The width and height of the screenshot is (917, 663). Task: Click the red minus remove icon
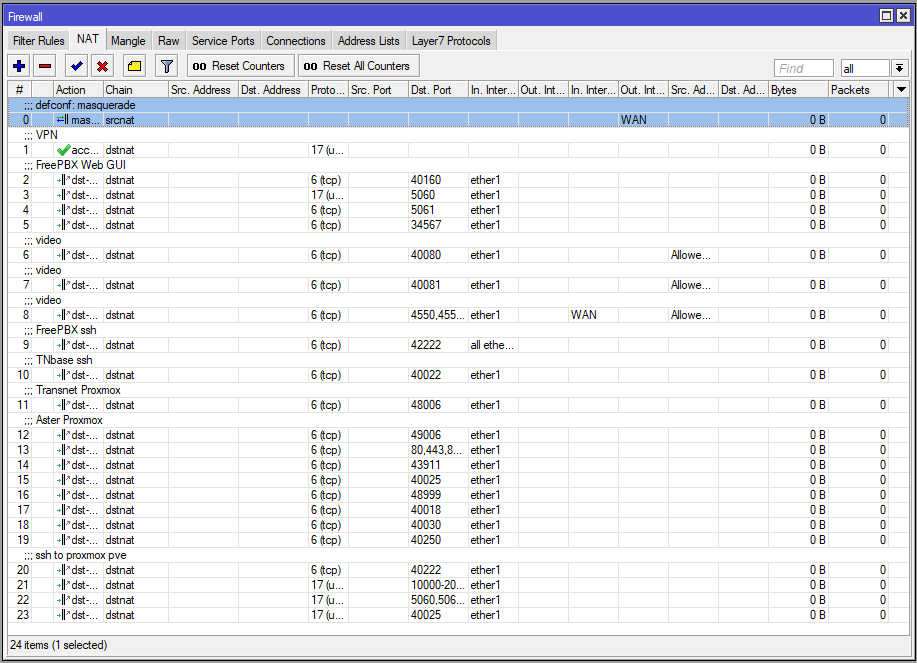45,66
